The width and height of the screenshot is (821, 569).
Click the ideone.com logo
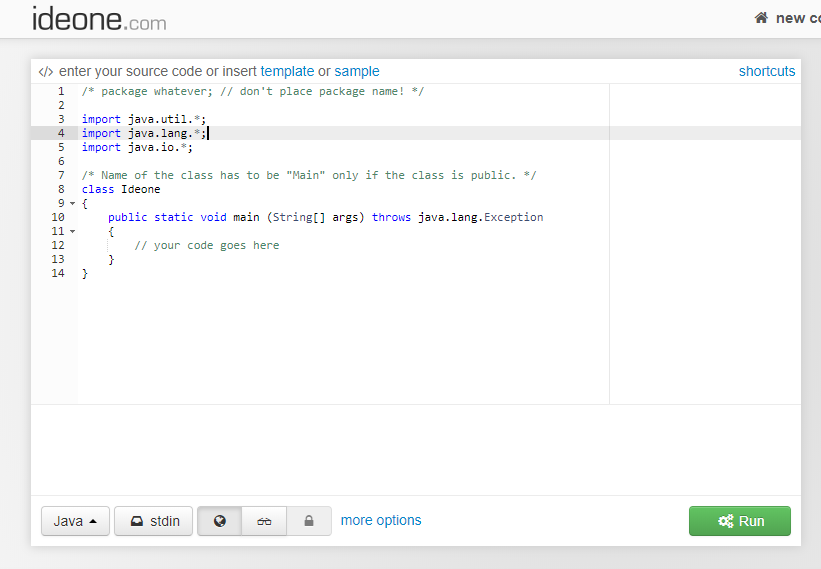click(99, 19)
